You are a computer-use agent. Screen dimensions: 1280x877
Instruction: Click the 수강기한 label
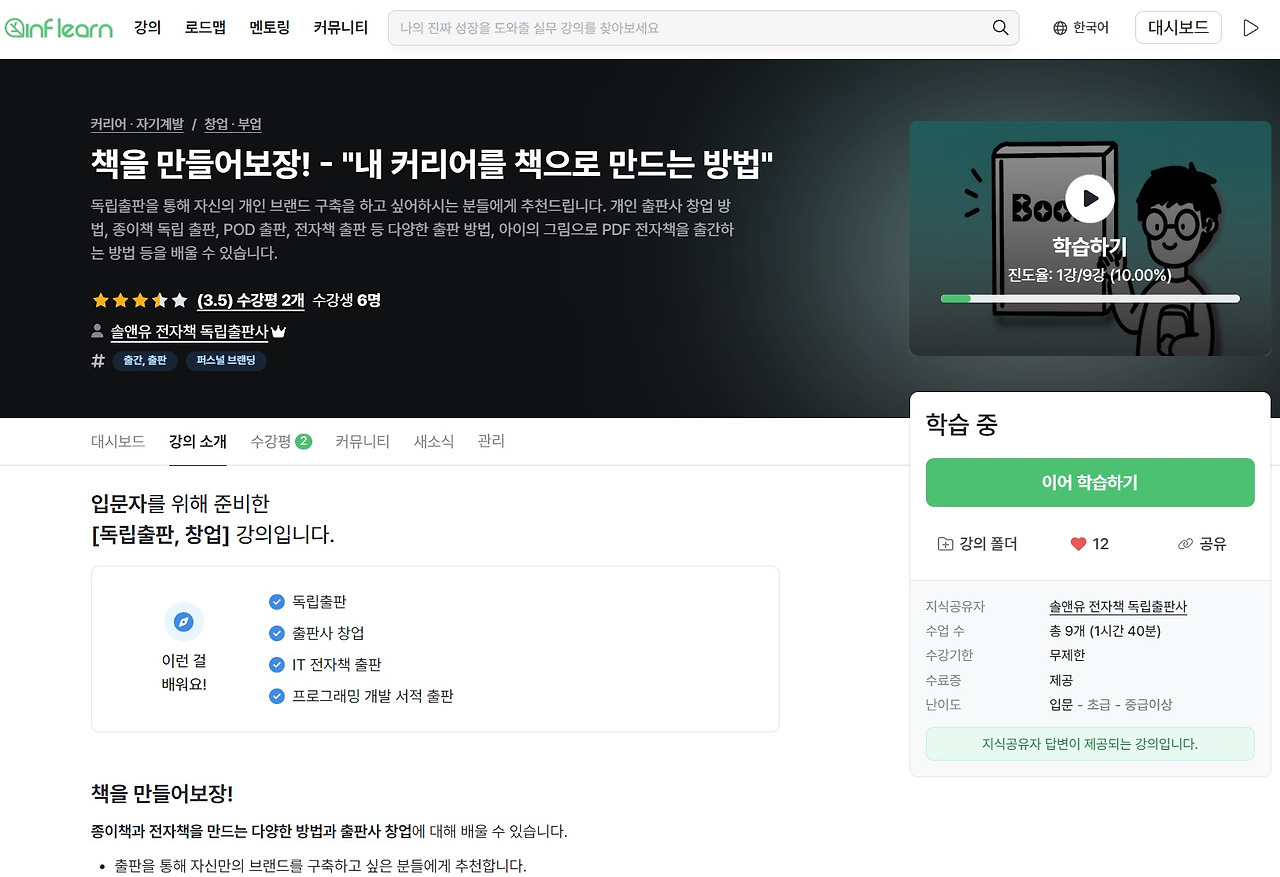coord(949,655)
